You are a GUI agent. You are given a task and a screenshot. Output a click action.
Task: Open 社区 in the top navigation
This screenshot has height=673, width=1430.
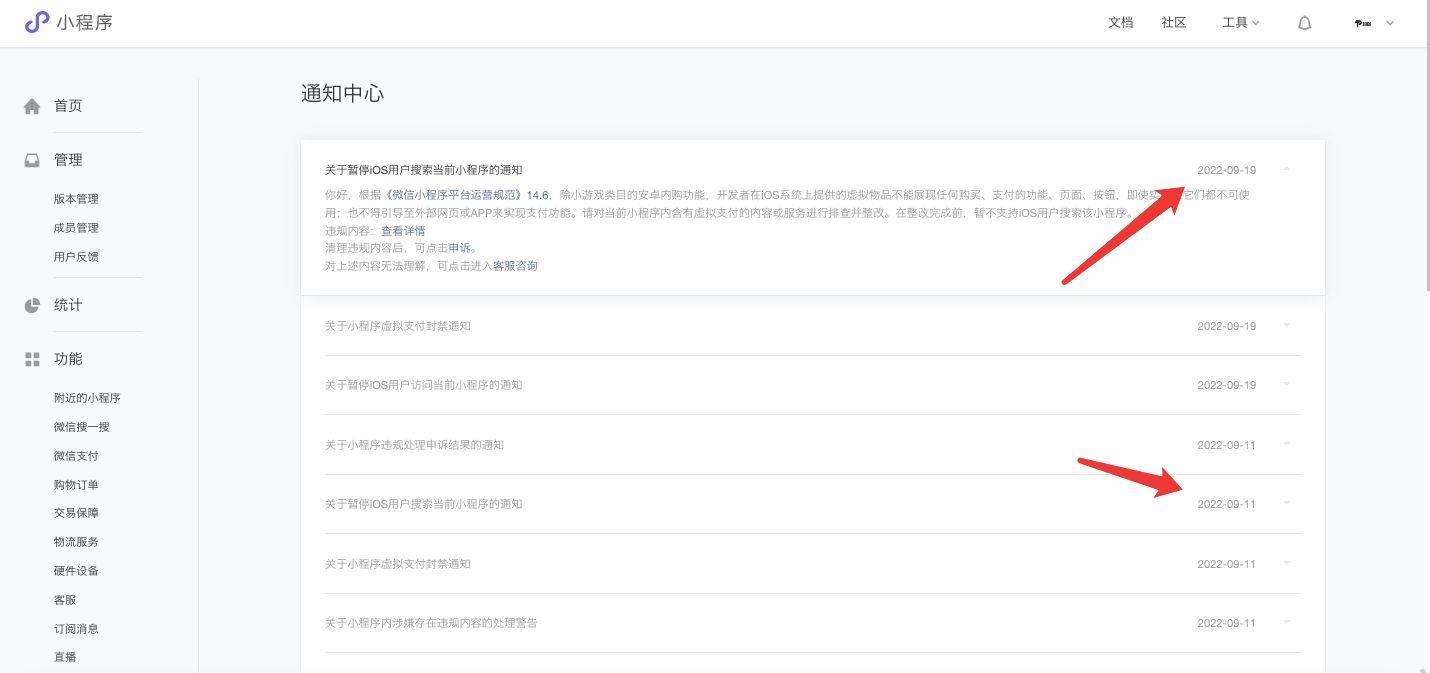click(1174, 23)
